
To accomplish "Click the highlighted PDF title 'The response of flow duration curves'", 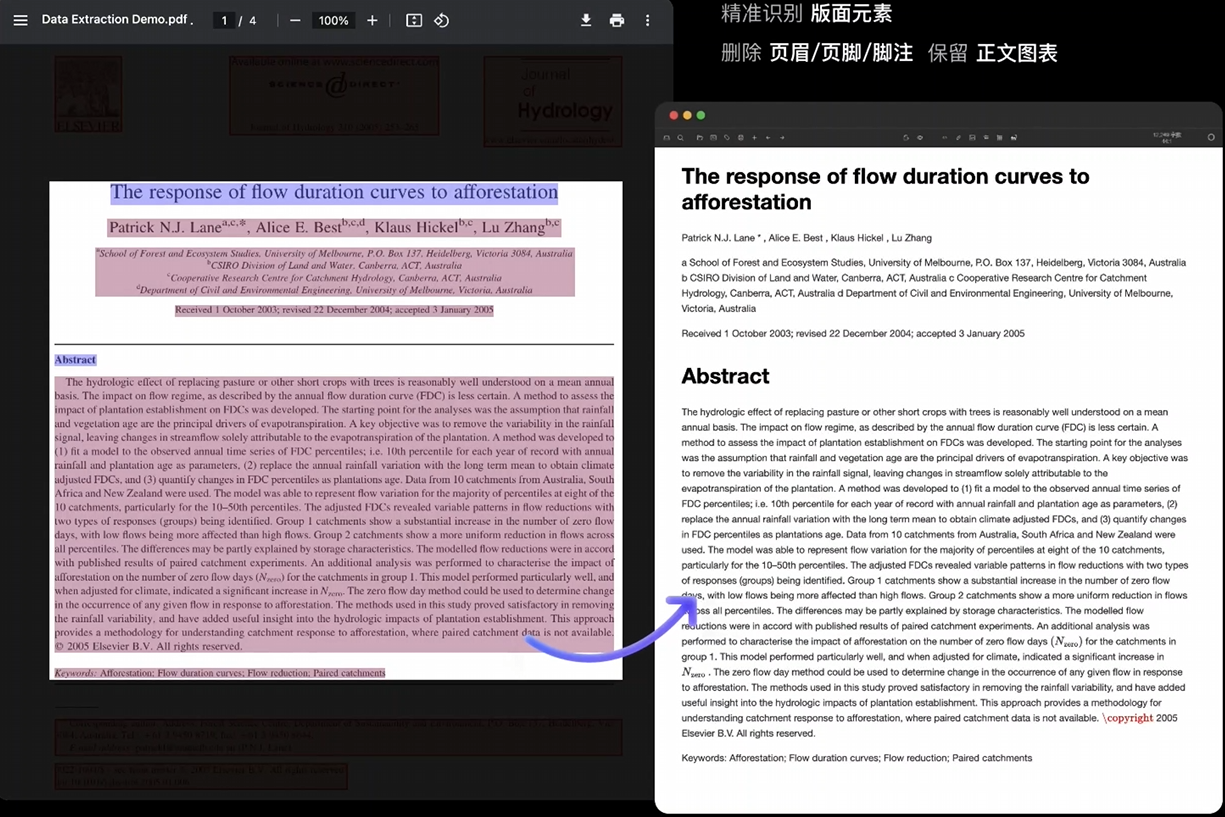I will (x=334, y=192).
